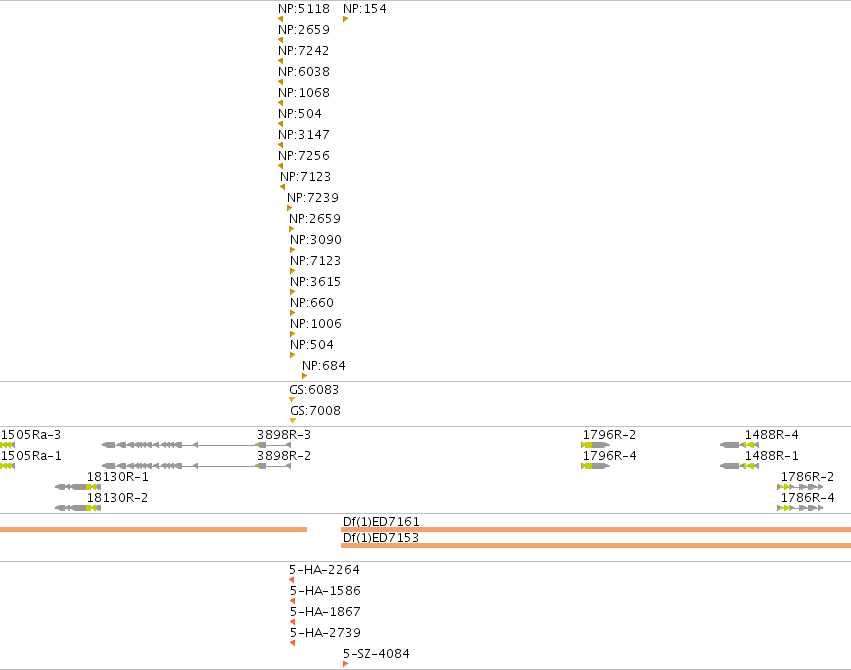Select the 3898R-3 label text
Screen dimensions: 851x670
click(284, 435)
